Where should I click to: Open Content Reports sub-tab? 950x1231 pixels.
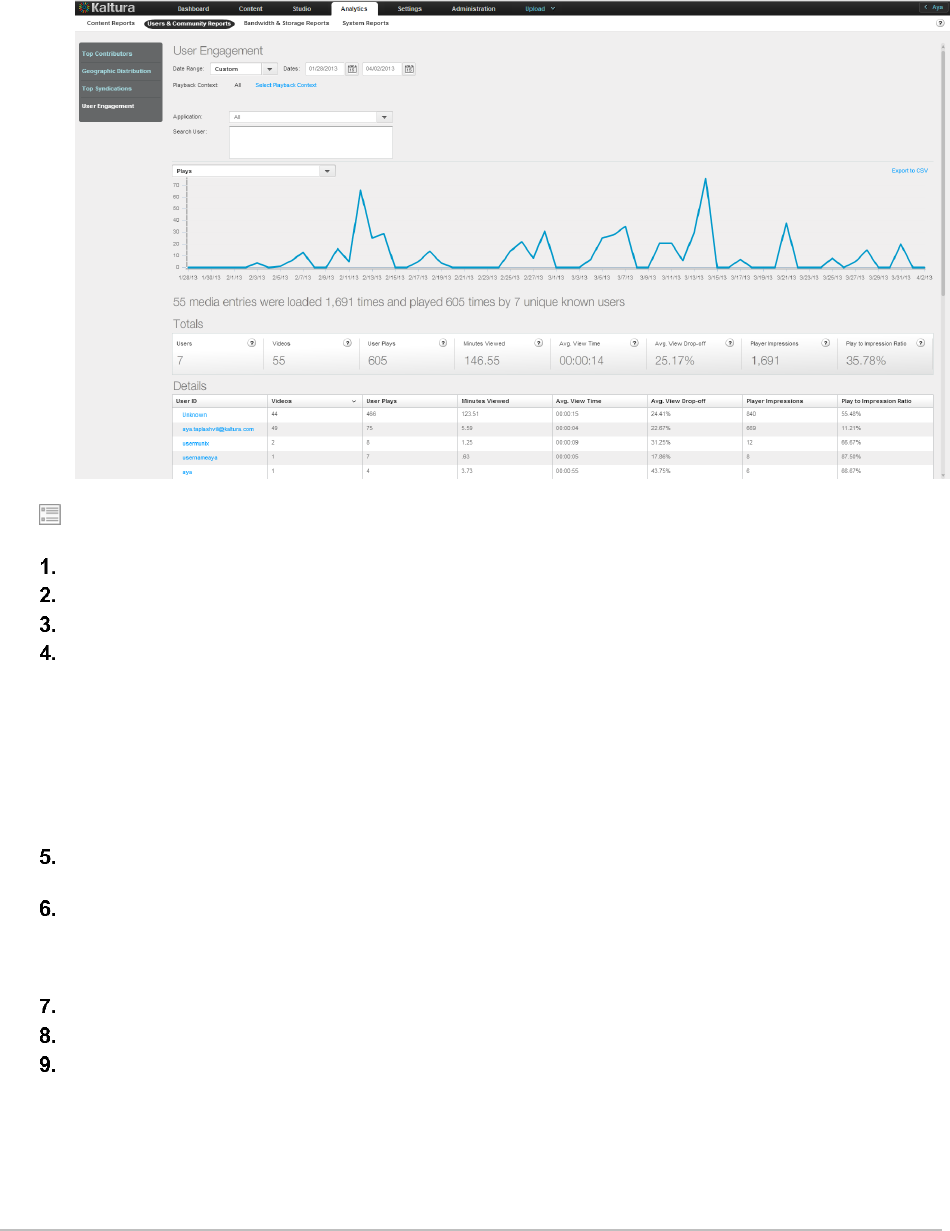pos(111,22)
